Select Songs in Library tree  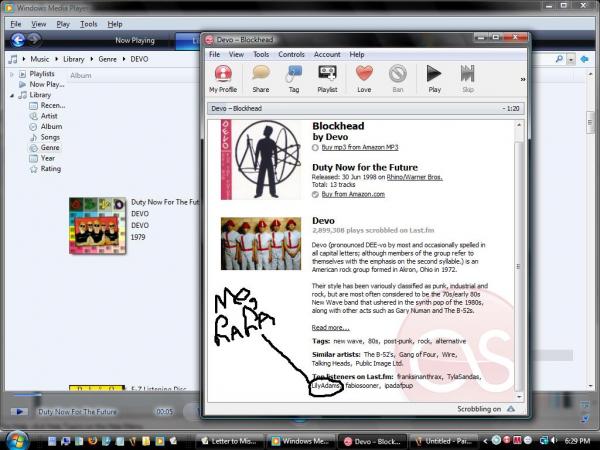pyautogui.click(x=45, y=137)
